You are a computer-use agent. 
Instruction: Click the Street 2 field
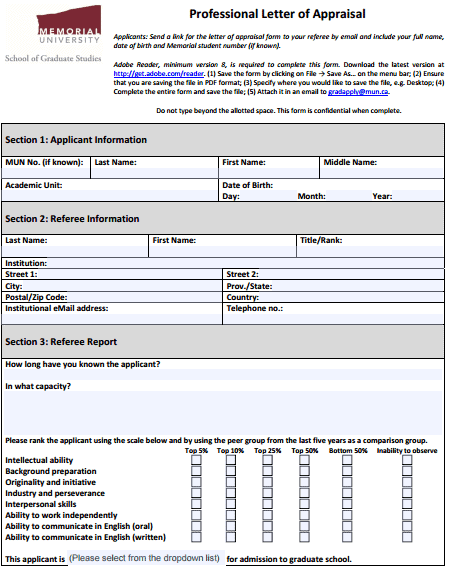pos(351,274)
